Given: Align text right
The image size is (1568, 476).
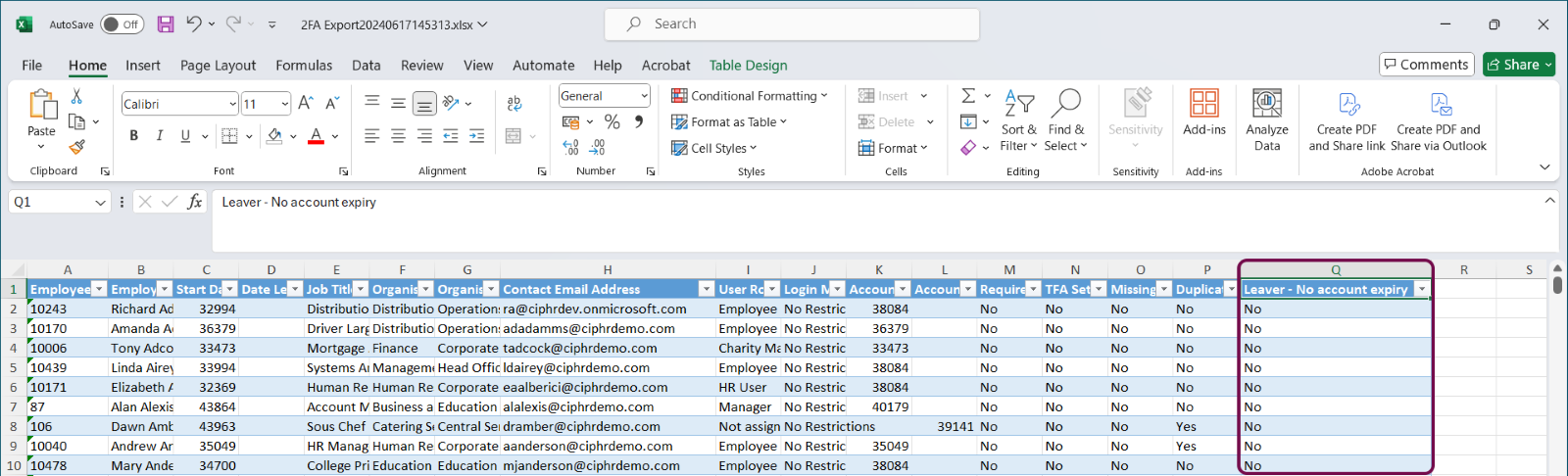Looking at the screenshot, I should point(424,136).
